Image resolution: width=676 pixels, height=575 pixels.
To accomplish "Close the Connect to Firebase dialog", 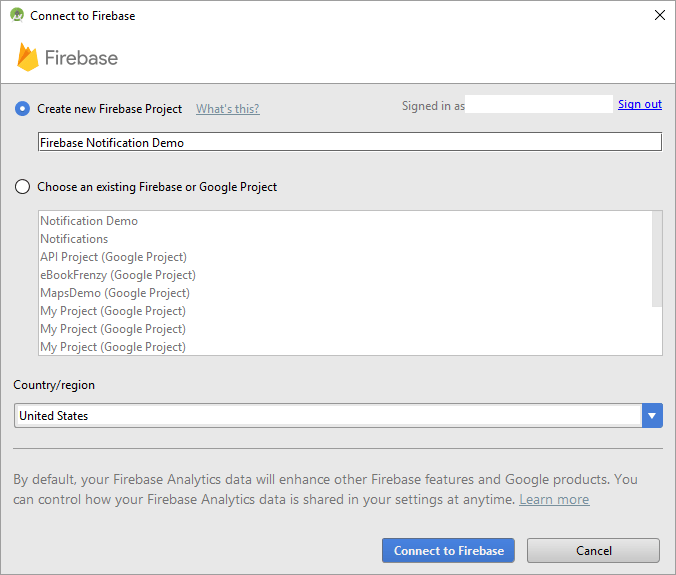I will tap(658, 15).
